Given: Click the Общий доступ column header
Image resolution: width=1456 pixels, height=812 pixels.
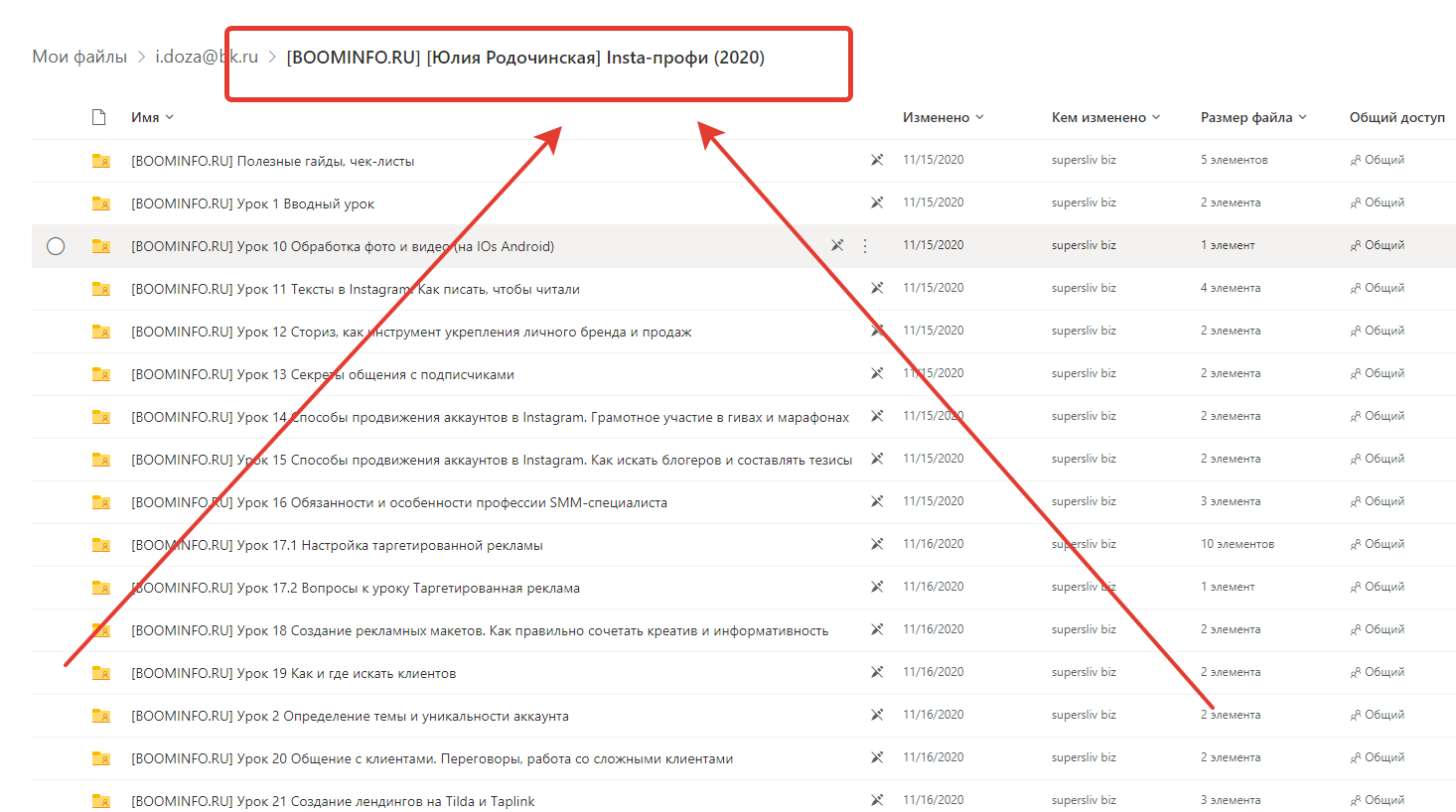Looking at the screenshot, I should click(1397, 117).
